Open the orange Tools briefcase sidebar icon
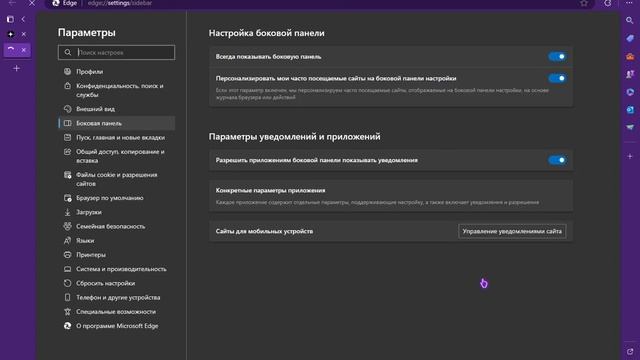640x360 pixels. [x=630, y=56]
